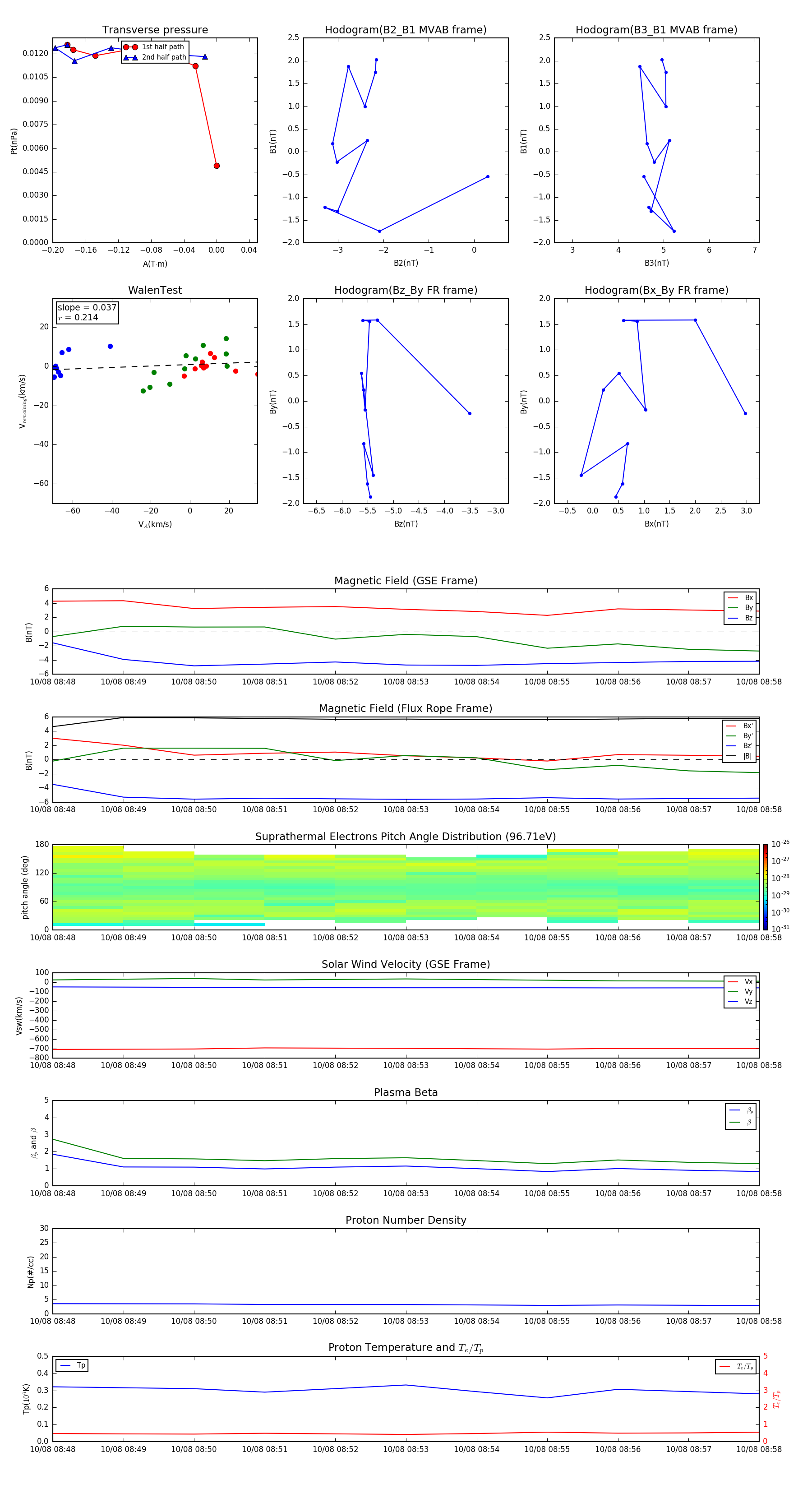This screenshot has height=1489, width=812.
Task: Click the 'slope = 0.037' annotation
Action: (x=87, y=308)
